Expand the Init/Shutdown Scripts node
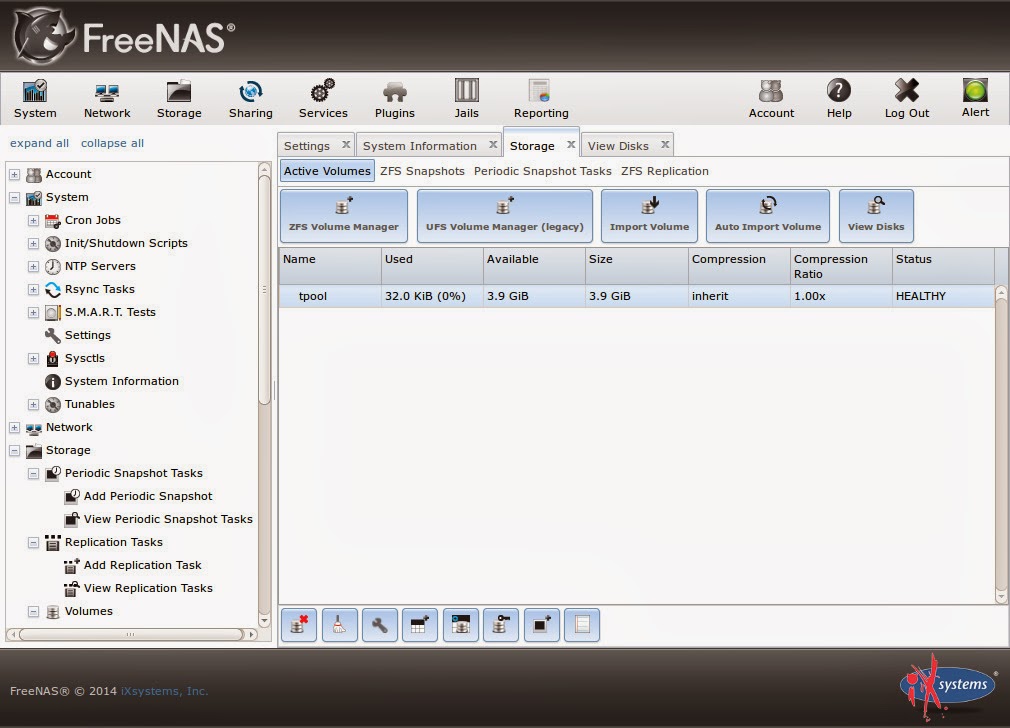This screenshot has width=1010, height=728. 33,244
